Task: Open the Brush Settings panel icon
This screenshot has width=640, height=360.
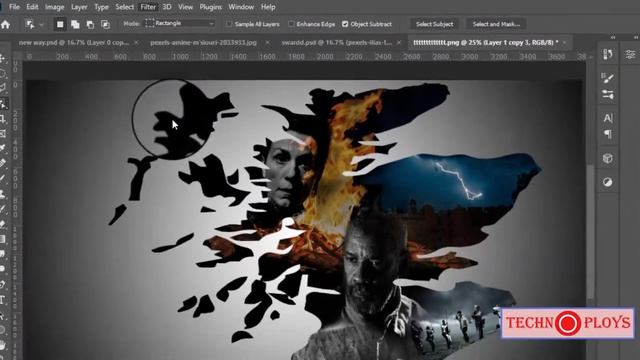Action: 608,78
